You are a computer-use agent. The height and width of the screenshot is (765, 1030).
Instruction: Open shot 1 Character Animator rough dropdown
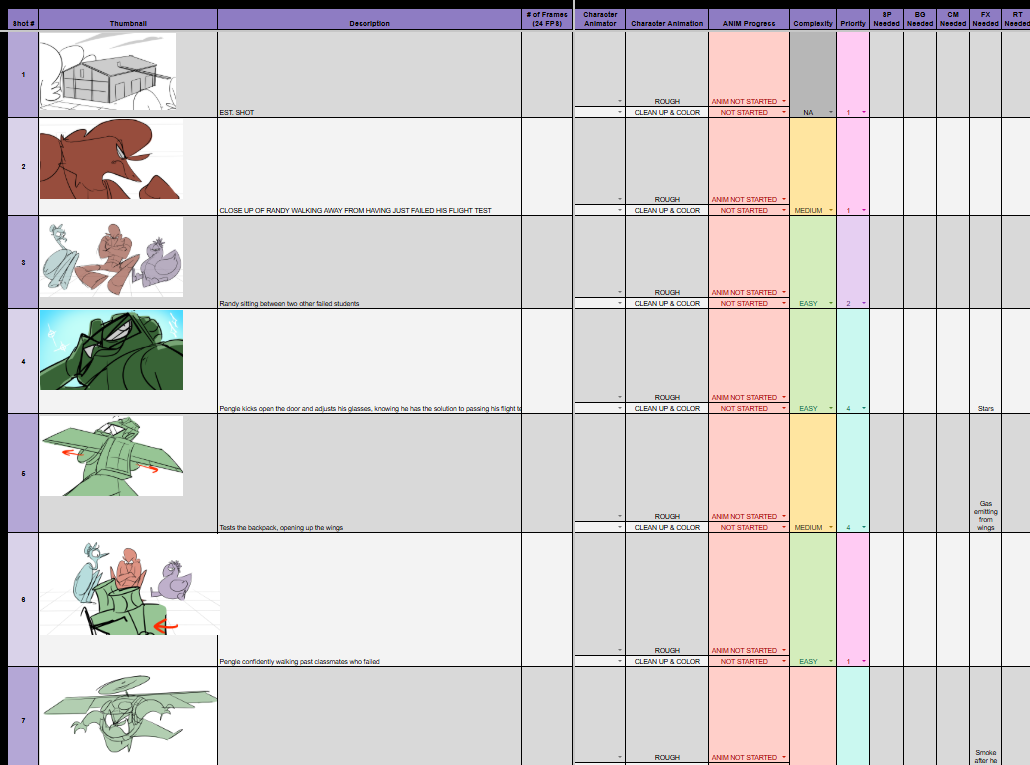(x=619, y=101)
